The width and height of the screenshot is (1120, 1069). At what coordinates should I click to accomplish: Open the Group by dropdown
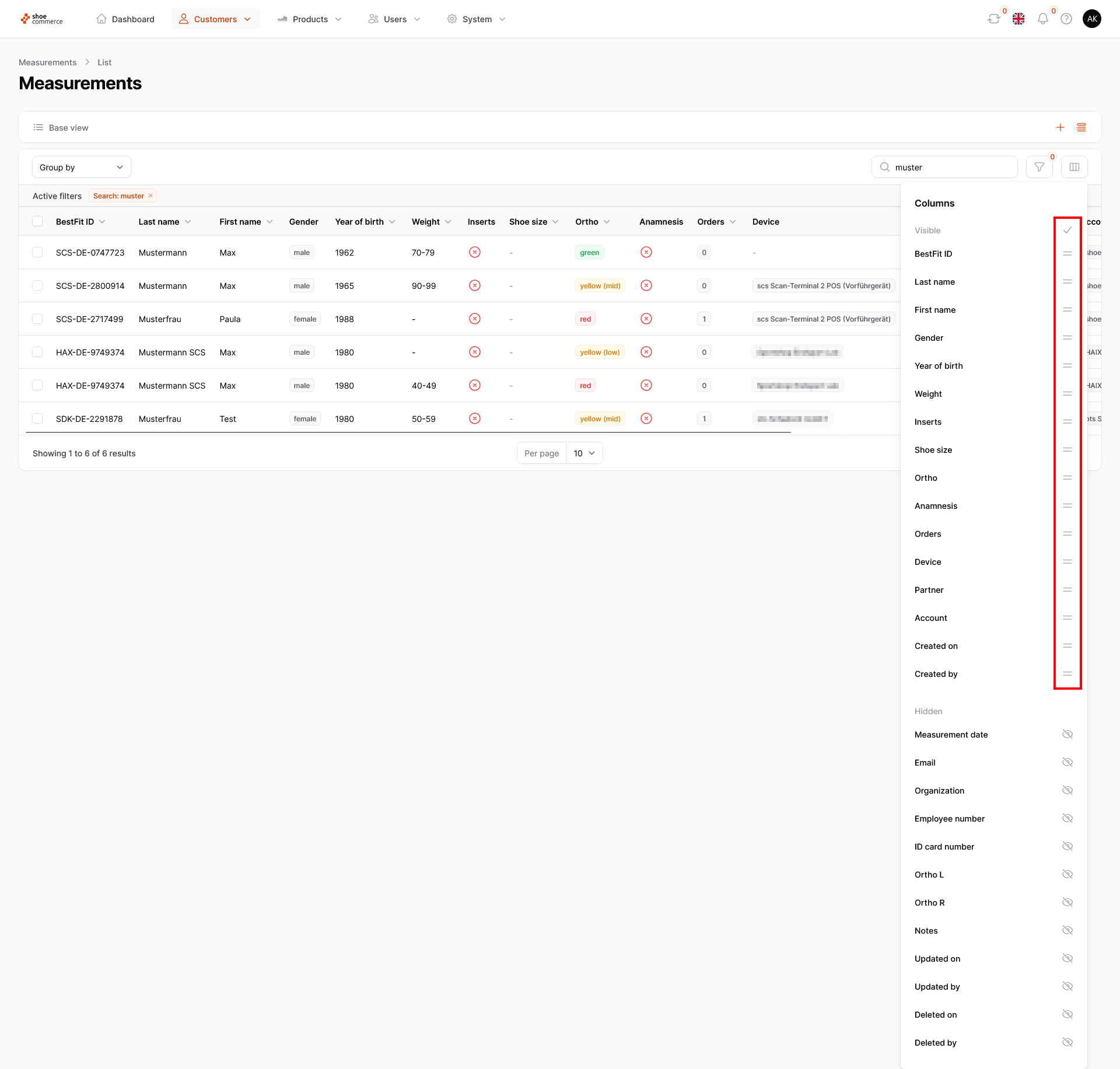(x=81, y=167)
